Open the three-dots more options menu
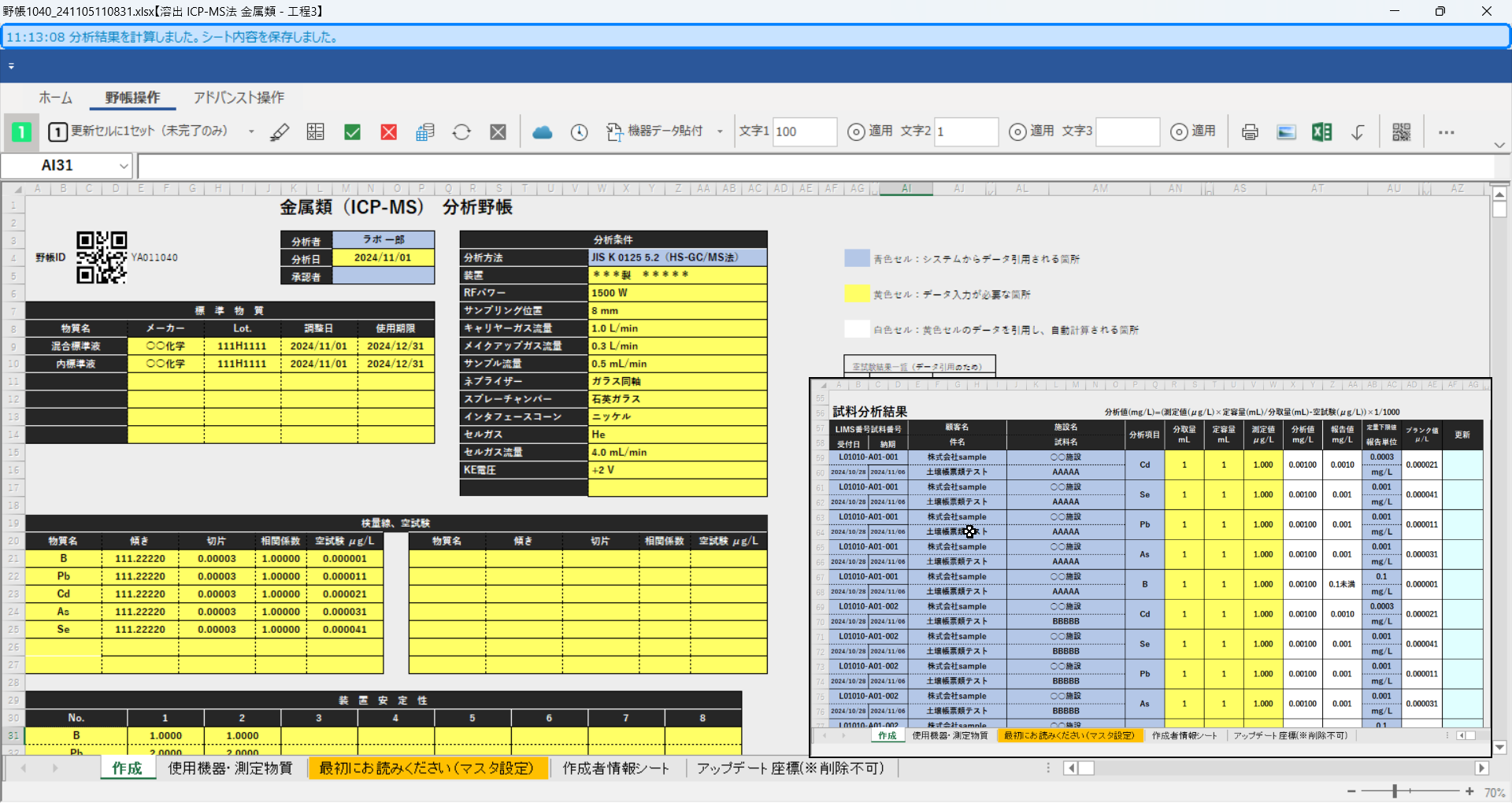 pyautogui.click(x=1446, y=132)
